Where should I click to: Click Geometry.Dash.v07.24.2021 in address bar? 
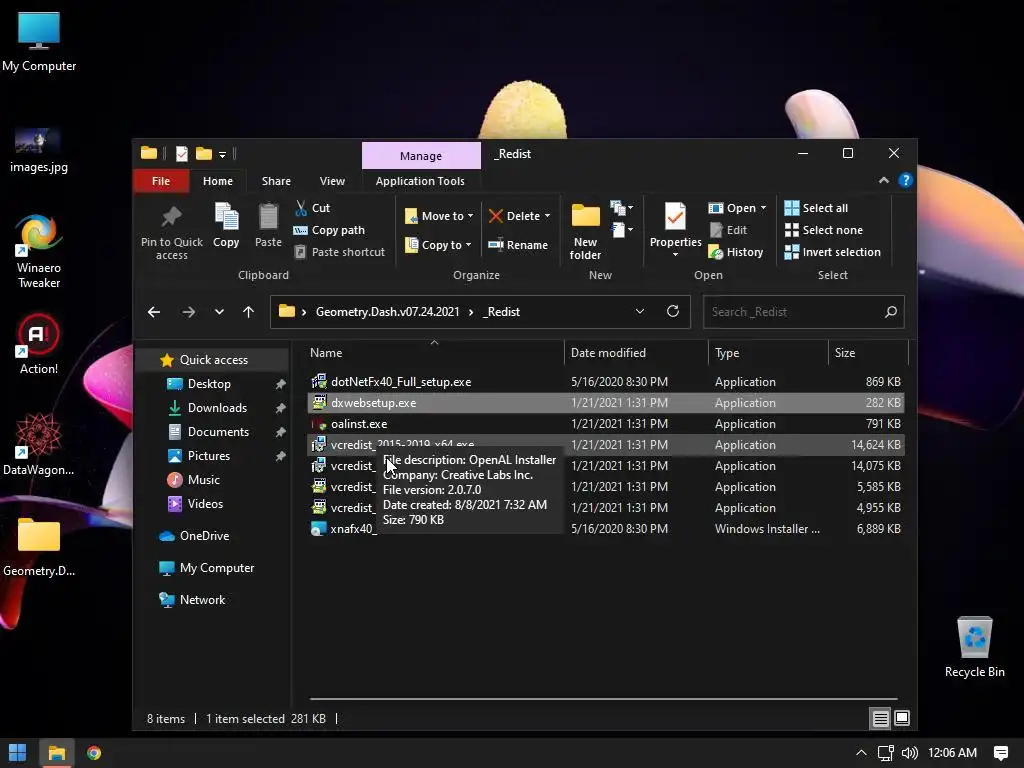click(x=387, y=312)
